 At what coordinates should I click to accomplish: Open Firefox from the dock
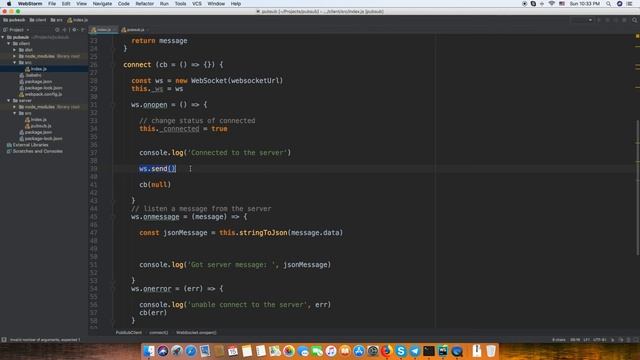pos(387,351)
